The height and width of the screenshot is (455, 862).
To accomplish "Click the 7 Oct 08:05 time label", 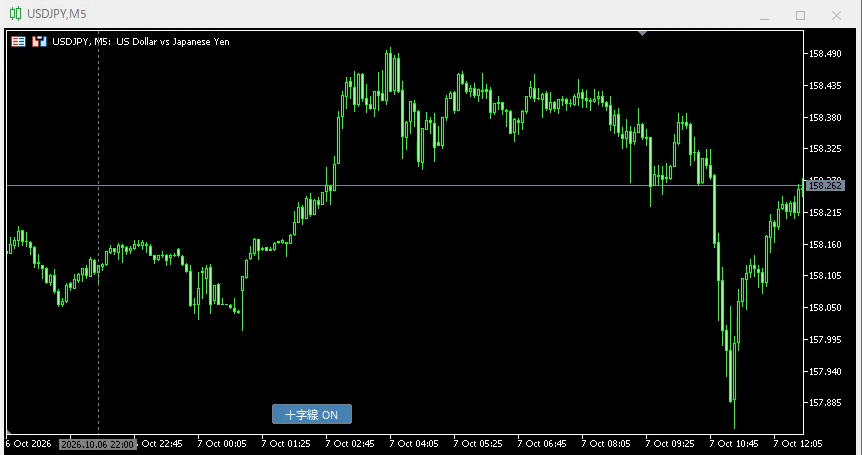I will point(606,443).
